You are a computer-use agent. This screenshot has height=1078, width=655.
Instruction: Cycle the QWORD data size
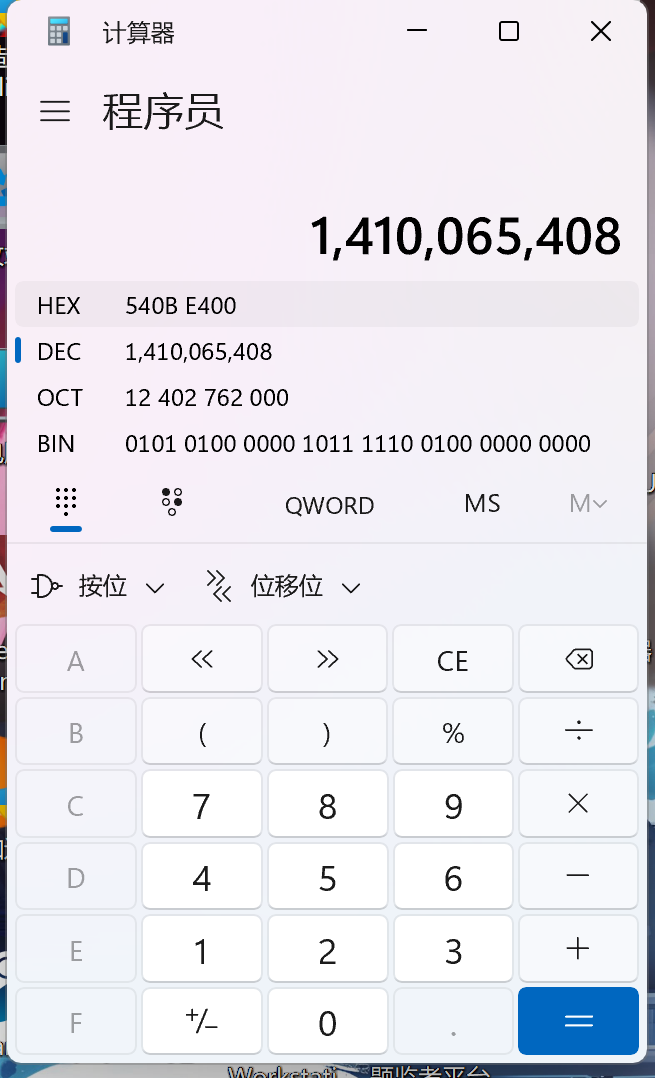click(329, 505)
